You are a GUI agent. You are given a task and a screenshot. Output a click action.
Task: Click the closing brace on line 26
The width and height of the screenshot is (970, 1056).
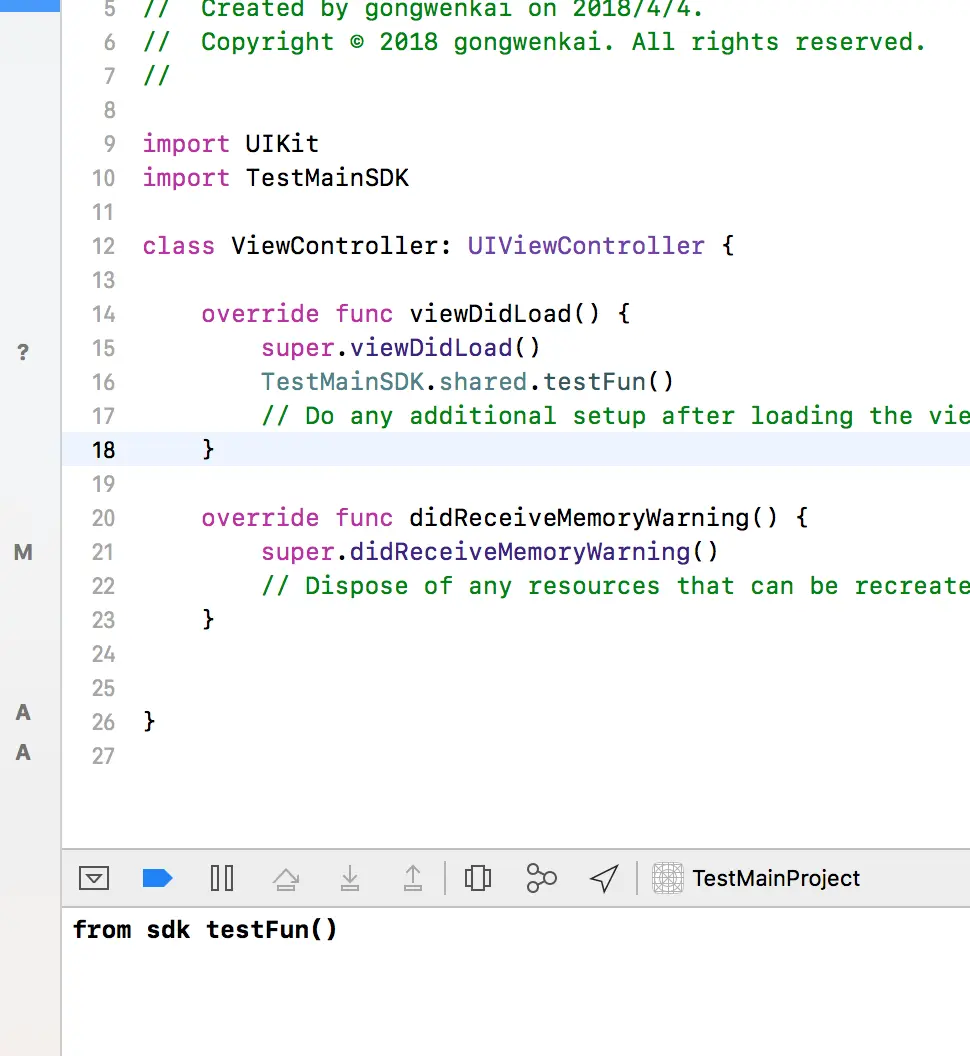pyautogui.click(x=149, y=721)
